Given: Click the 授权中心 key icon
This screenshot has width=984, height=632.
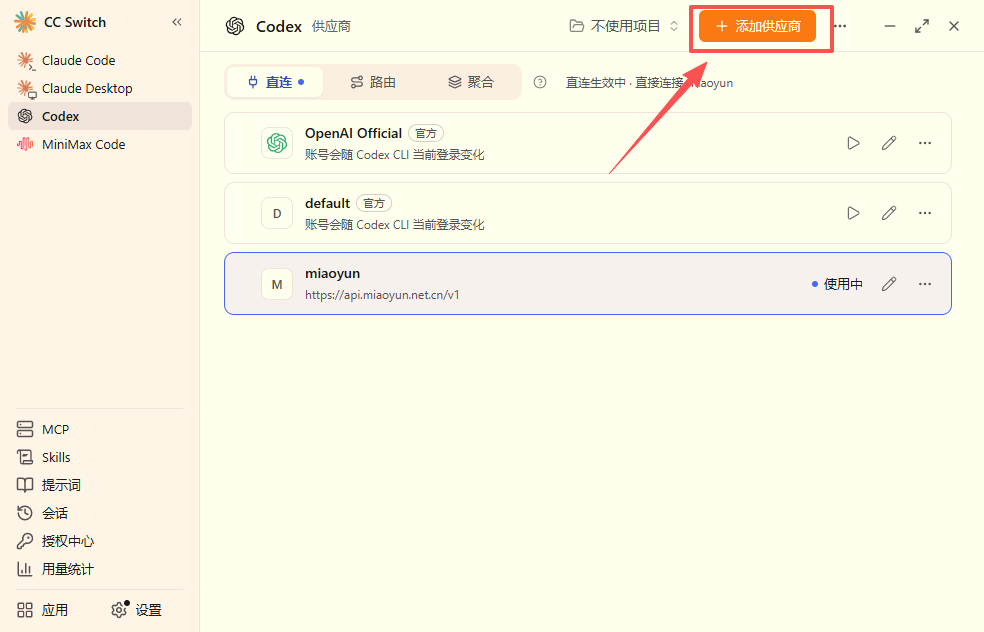Looking at the screenshot, I should pos(25,541).
